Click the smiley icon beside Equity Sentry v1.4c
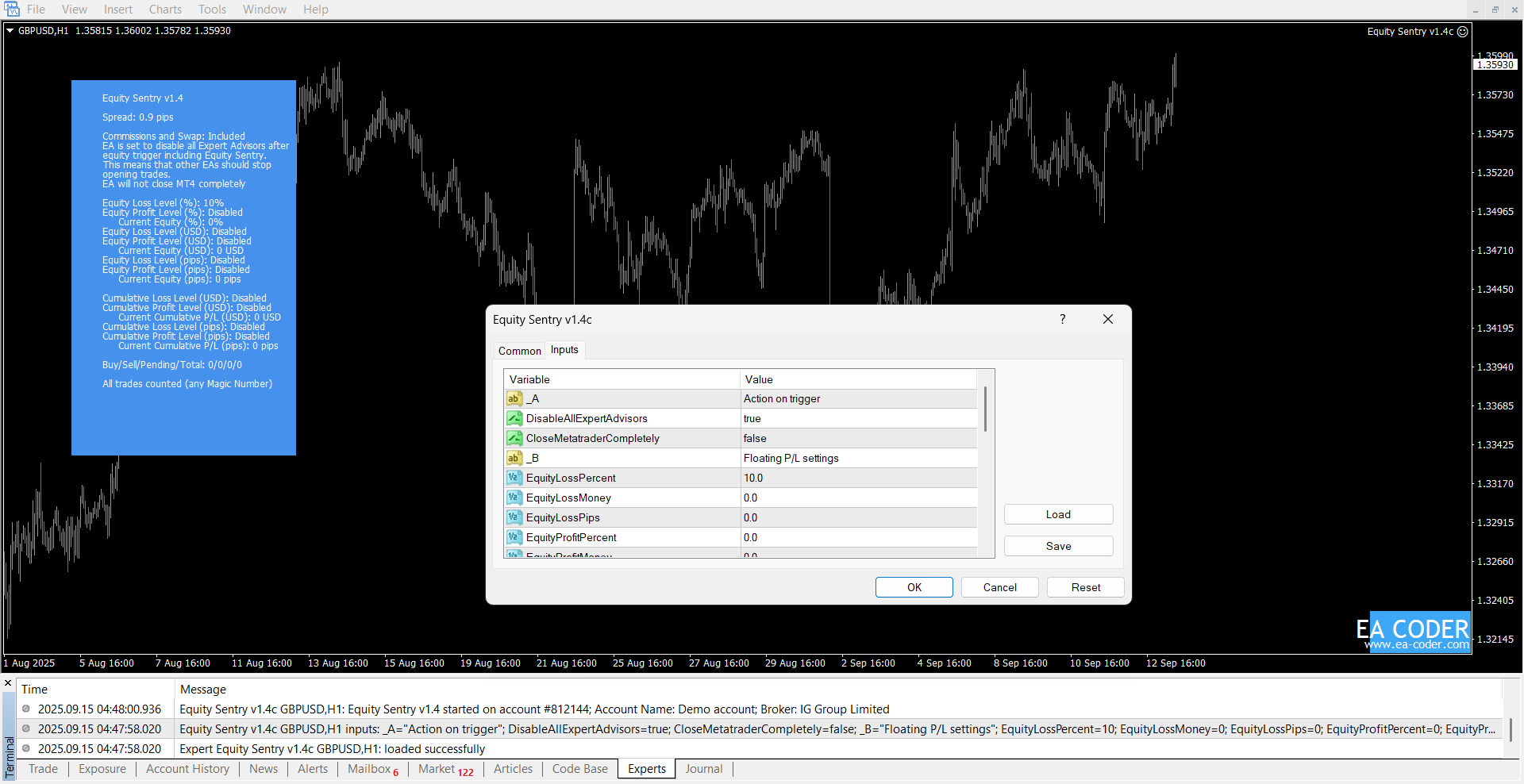The width and height of the screenshot is (1524, 784). [1463, 32]
